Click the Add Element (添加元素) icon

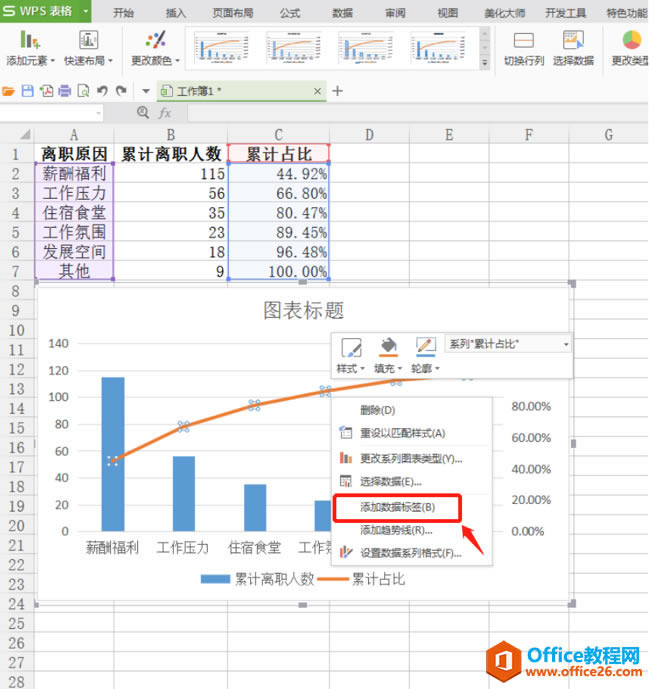click(x=29, y=40)
